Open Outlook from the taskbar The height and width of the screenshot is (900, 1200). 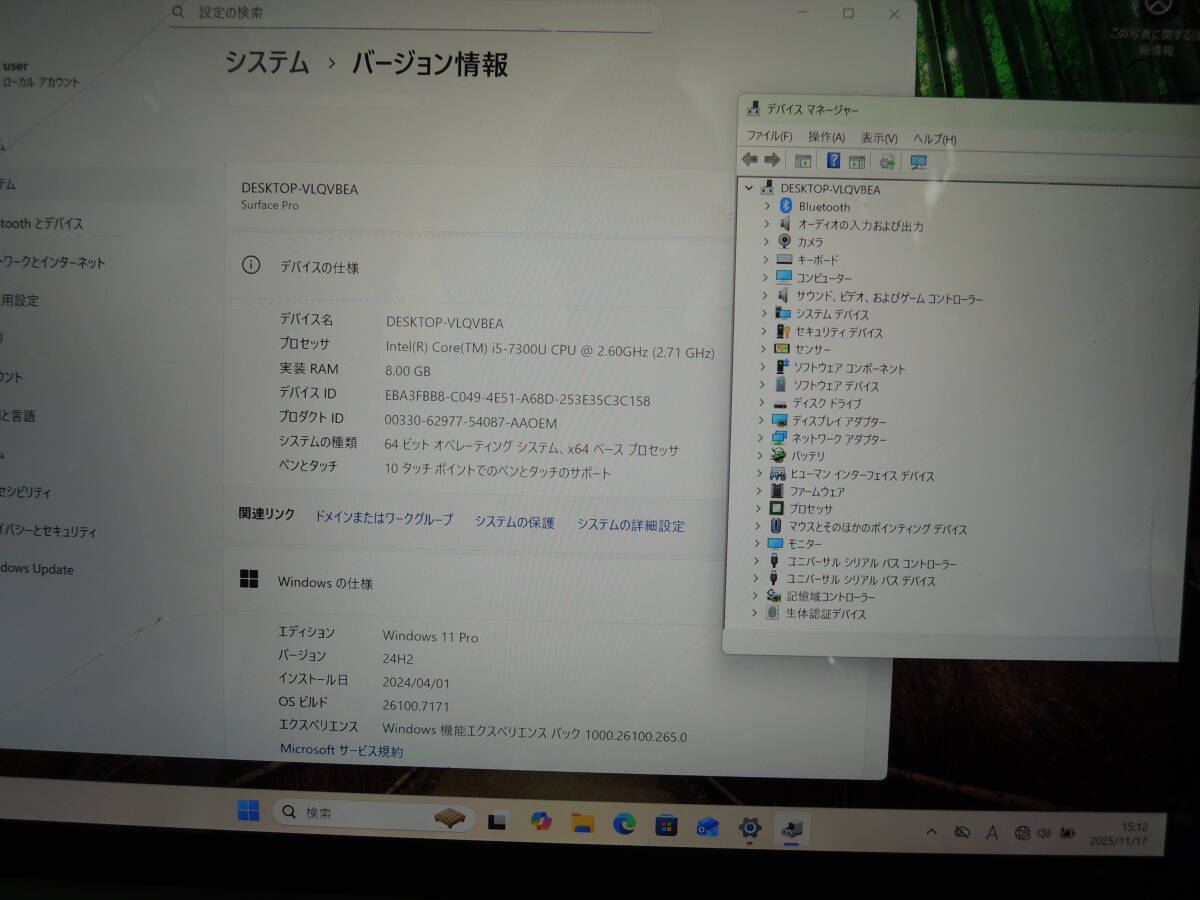pos(708,827)
